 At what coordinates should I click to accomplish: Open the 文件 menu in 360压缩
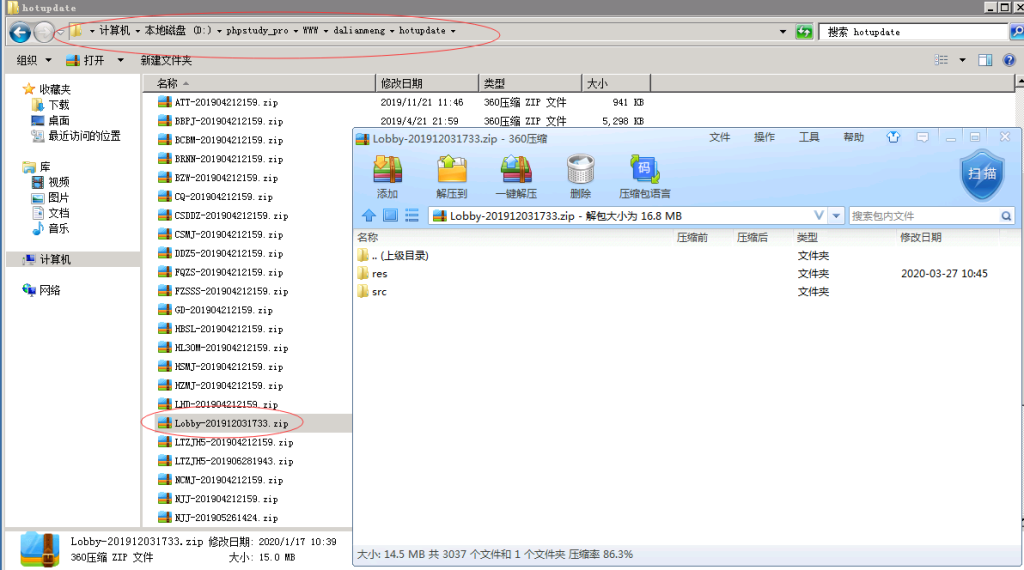pyautogui.click(x=720, y=137)
